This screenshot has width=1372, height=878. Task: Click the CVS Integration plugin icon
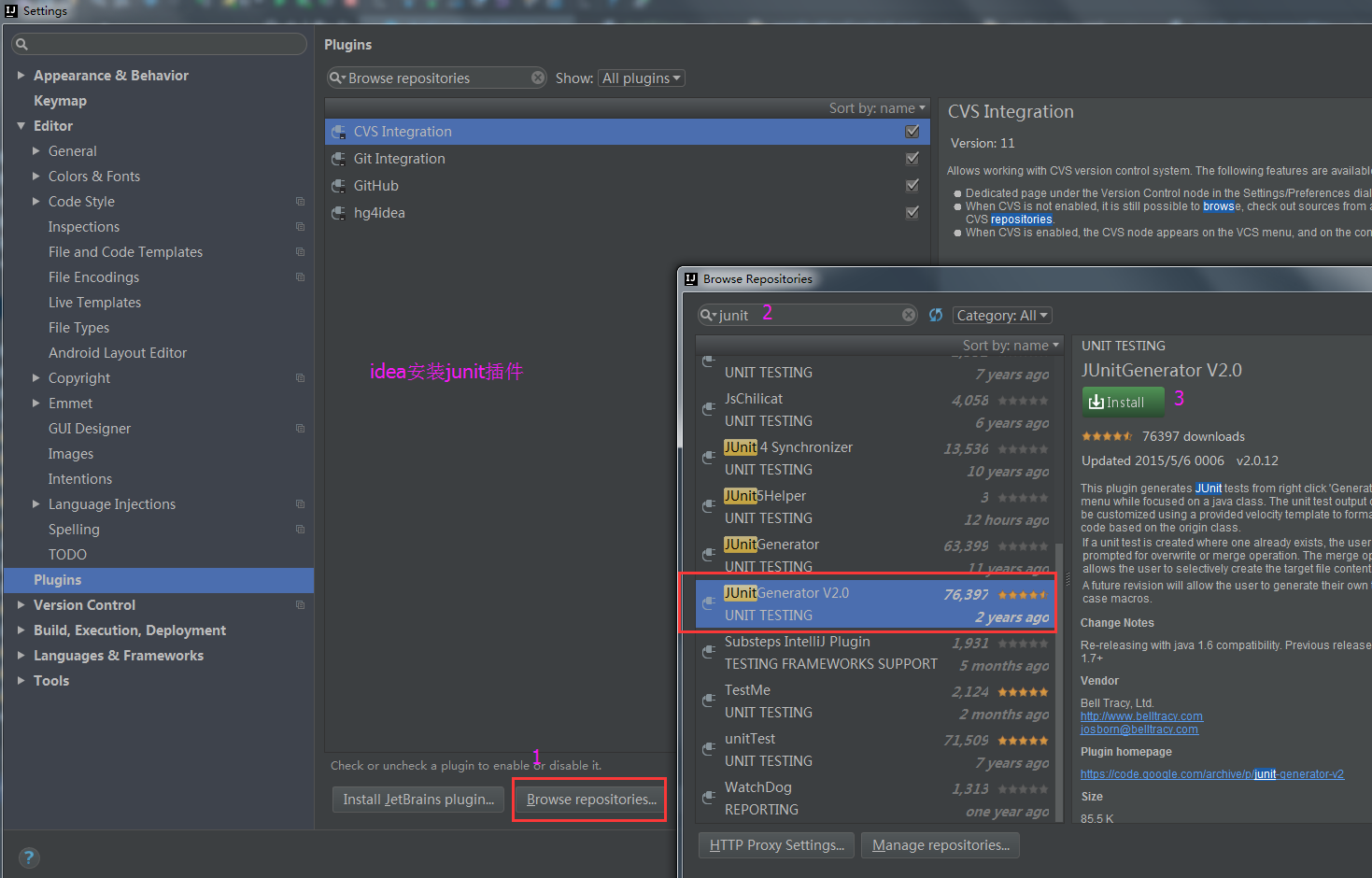pyautogui.click(x=339, y=132)
